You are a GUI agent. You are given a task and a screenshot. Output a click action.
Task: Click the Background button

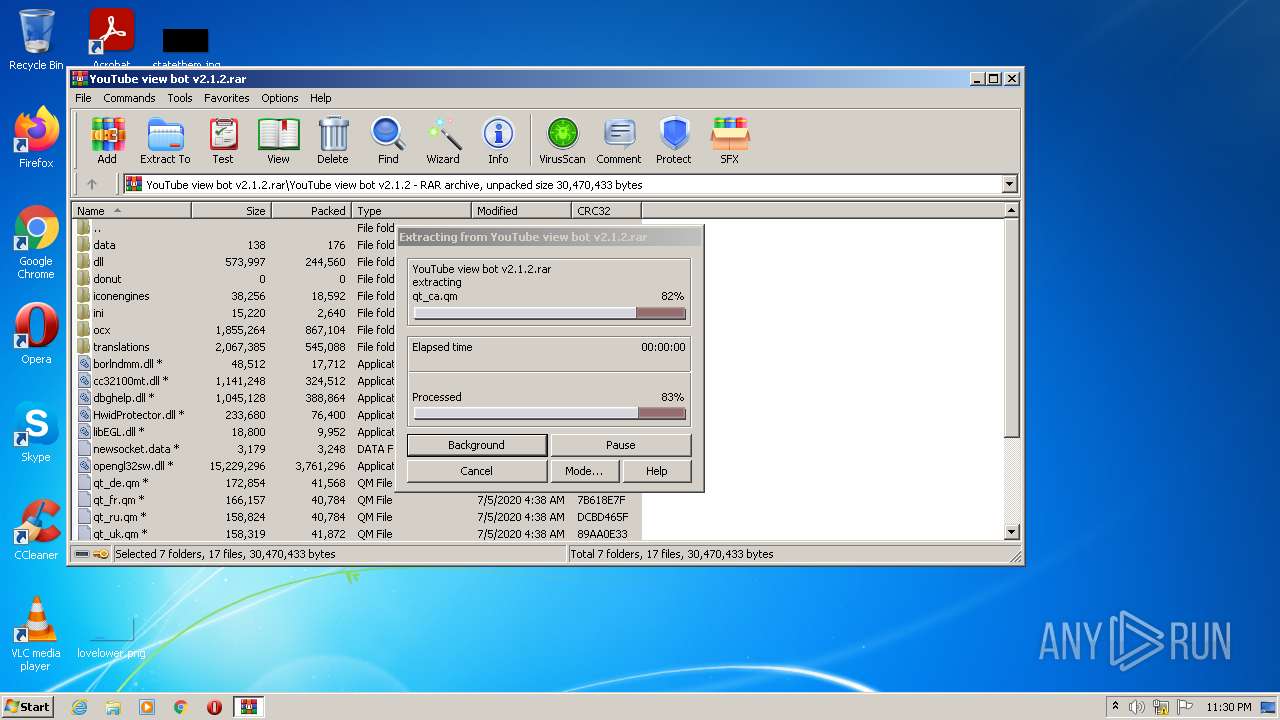[476, 445]
